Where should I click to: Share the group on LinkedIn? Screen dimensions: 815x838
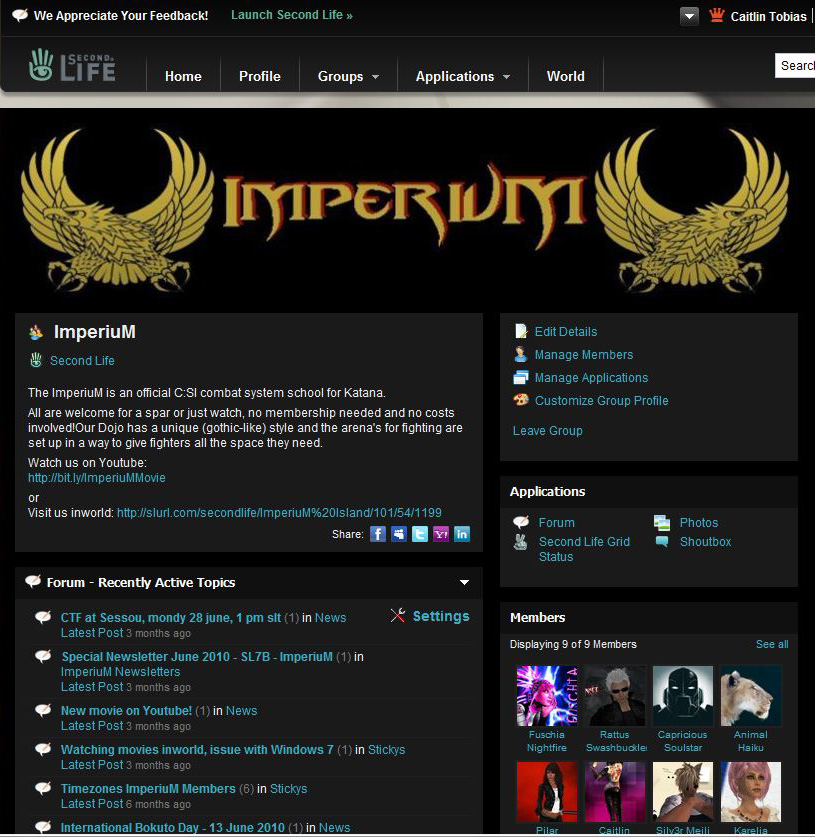(462, 534)
